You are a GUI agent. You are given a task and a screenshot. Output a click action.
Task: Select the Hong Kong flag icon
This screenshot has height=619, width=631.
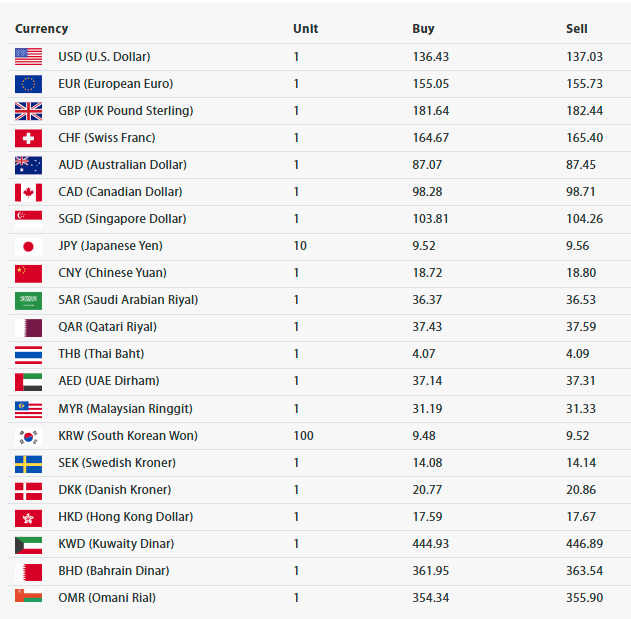(x=28, y=518)
